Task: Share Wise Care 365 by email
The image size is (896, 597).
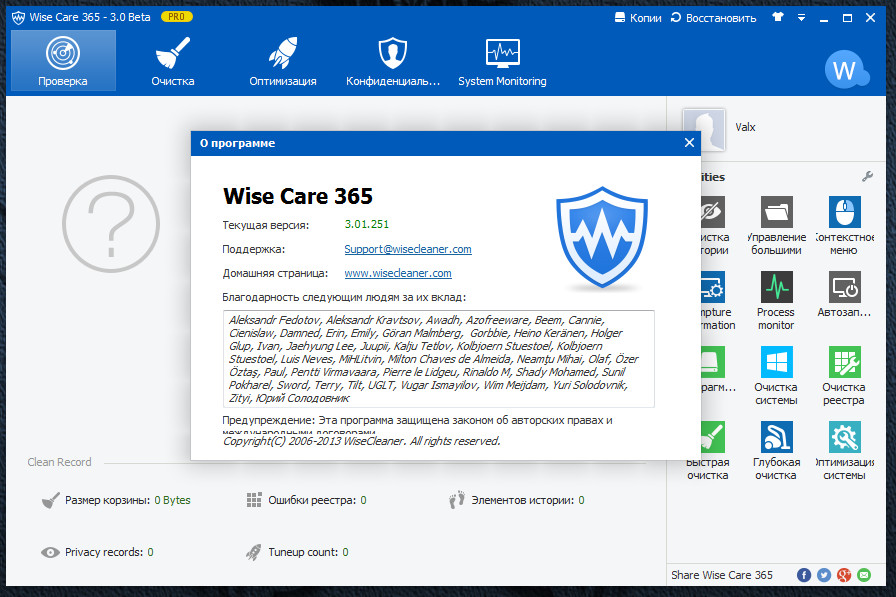Action: [x=863, y=575]
